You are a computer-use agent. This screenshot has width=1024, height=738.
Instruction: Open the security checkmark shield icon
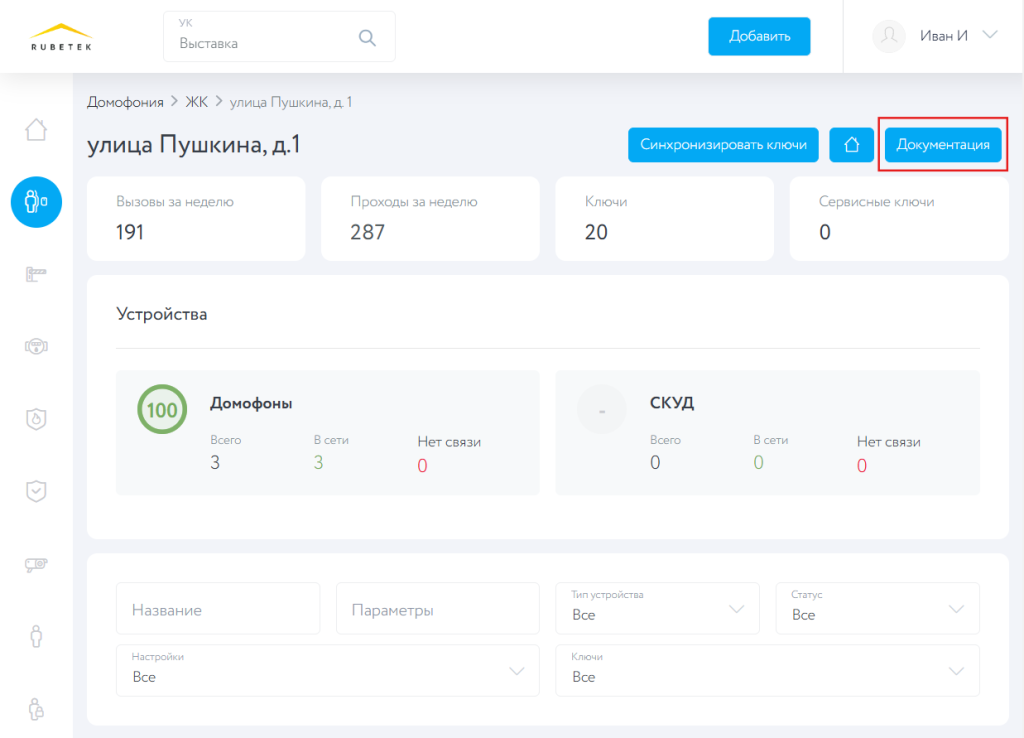click(x=36, y=491)
